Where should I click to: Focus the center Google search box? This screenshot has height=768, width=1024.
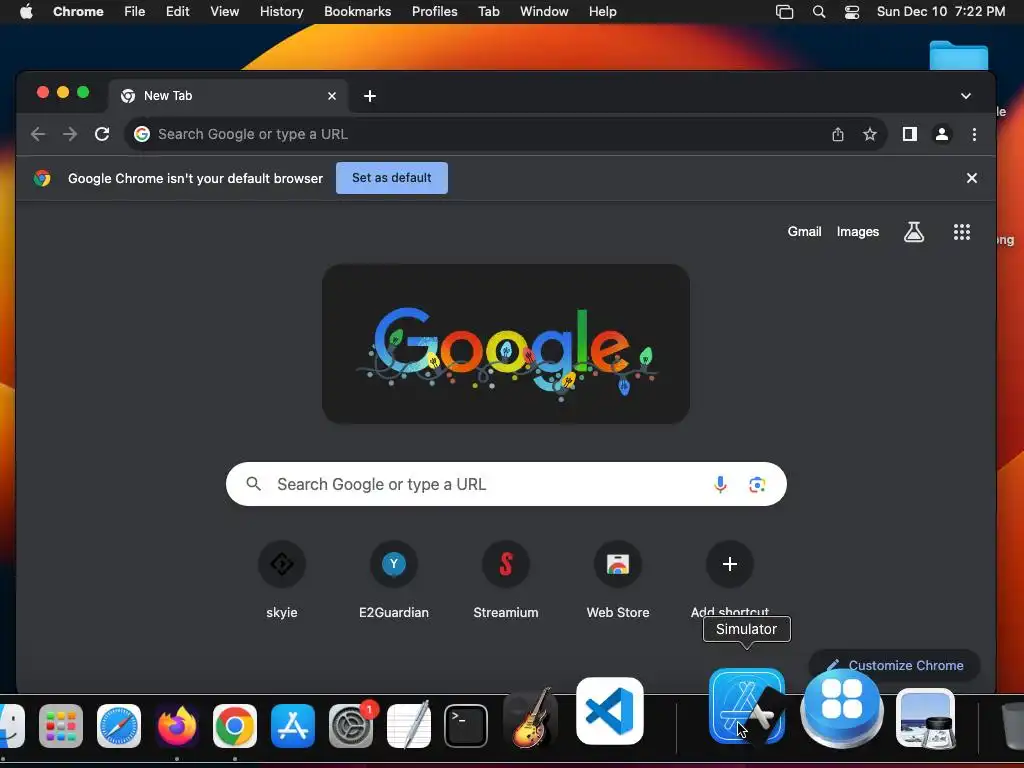coord(506,485)
